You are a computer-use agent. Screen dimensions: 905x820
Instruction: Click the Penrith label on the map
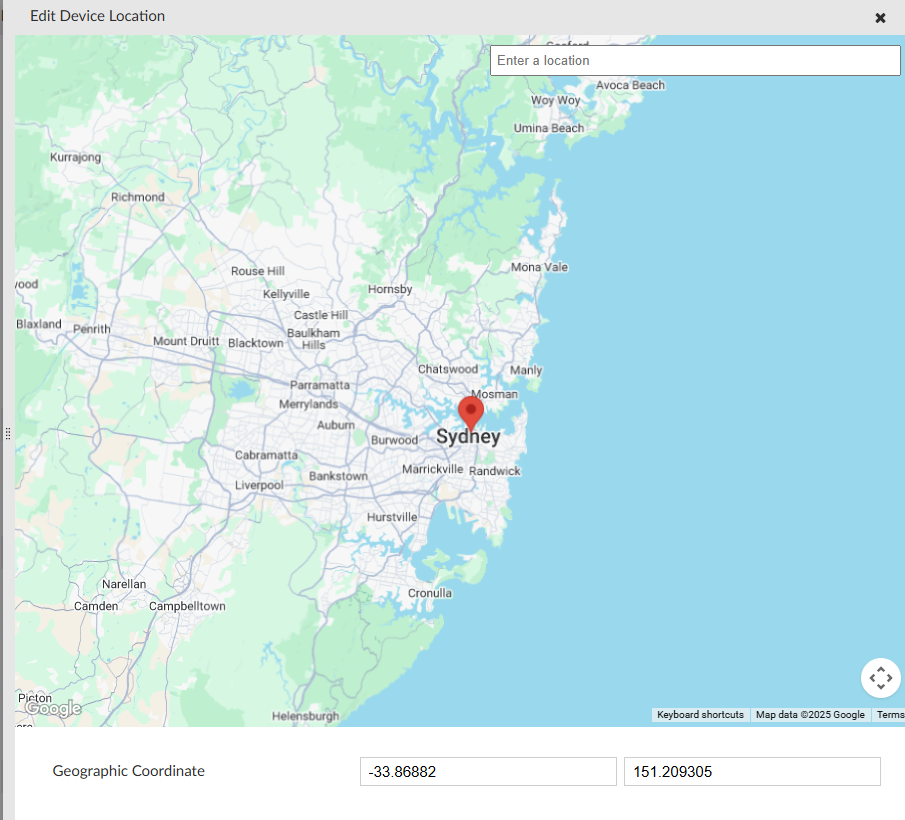click(x=92, y=329)
